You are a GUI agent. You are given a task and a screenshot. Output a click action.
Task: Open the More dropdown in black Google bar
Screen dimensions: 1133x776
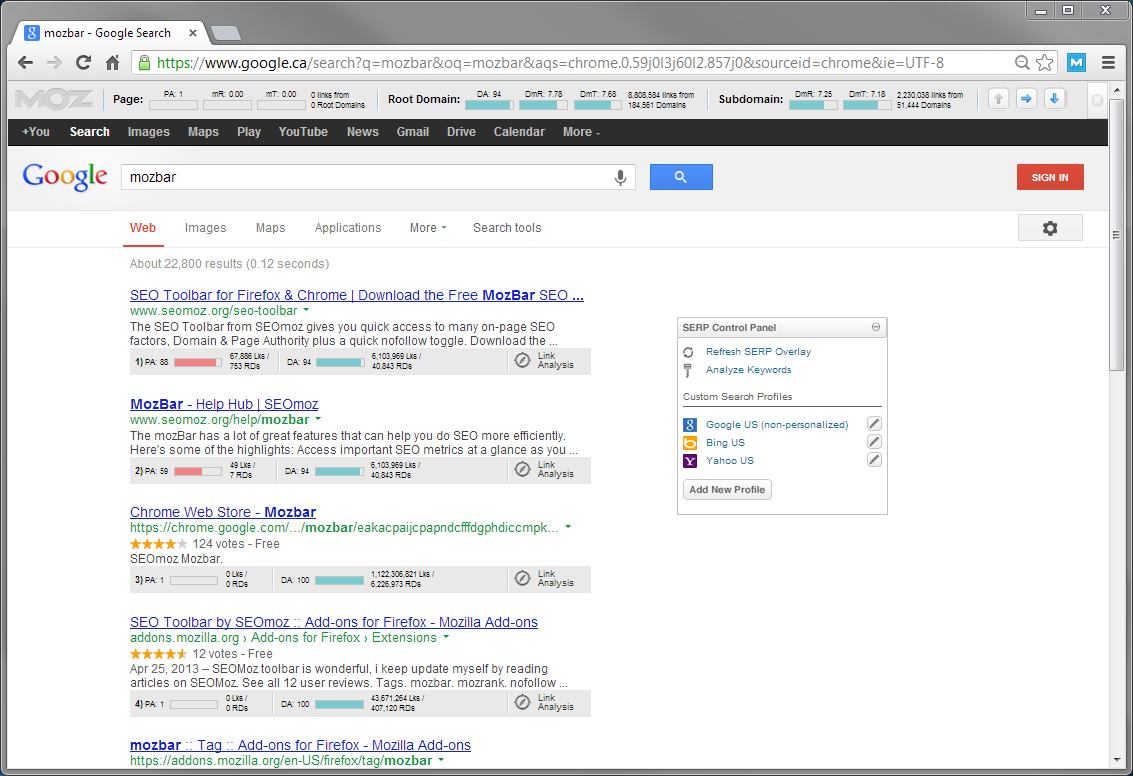581,132
